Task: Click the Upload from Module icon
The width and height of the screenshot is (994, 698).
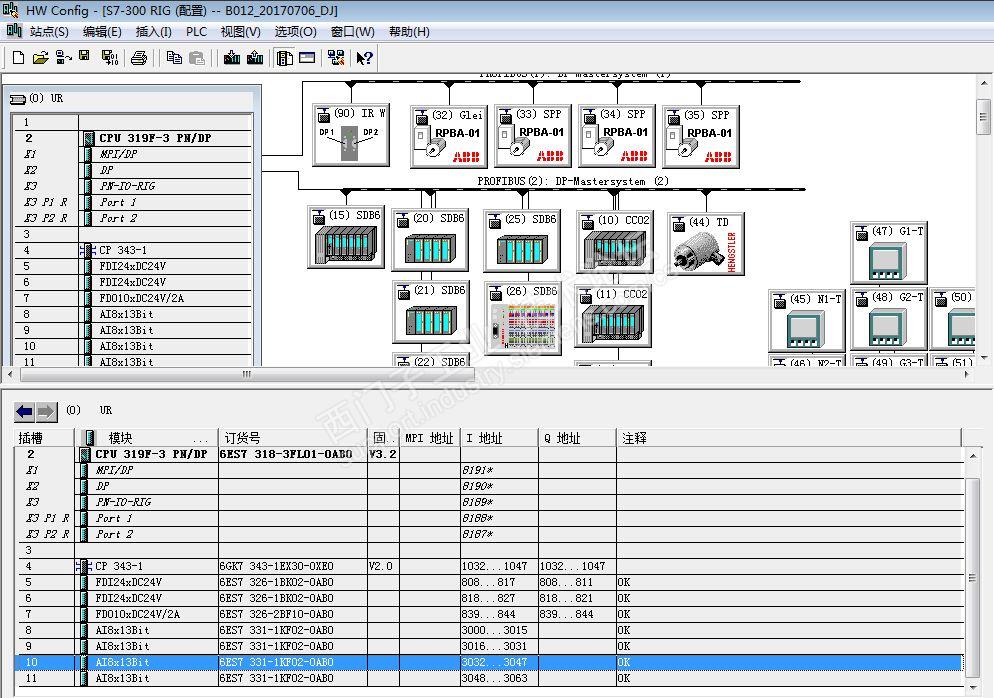Action: (x=255, y=58)
